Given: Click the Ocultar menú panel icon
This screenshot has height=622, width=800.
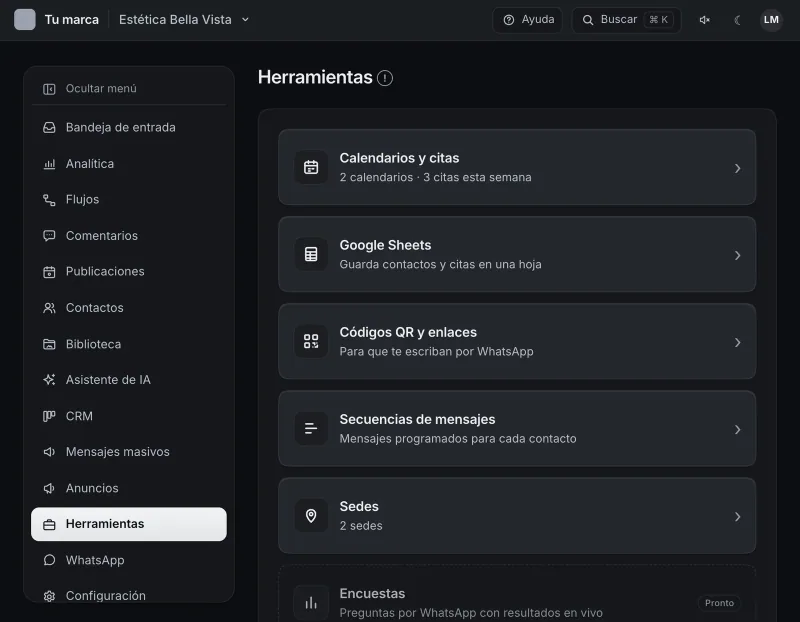Looking at the screenshot, I should click(x=49, y=89).
